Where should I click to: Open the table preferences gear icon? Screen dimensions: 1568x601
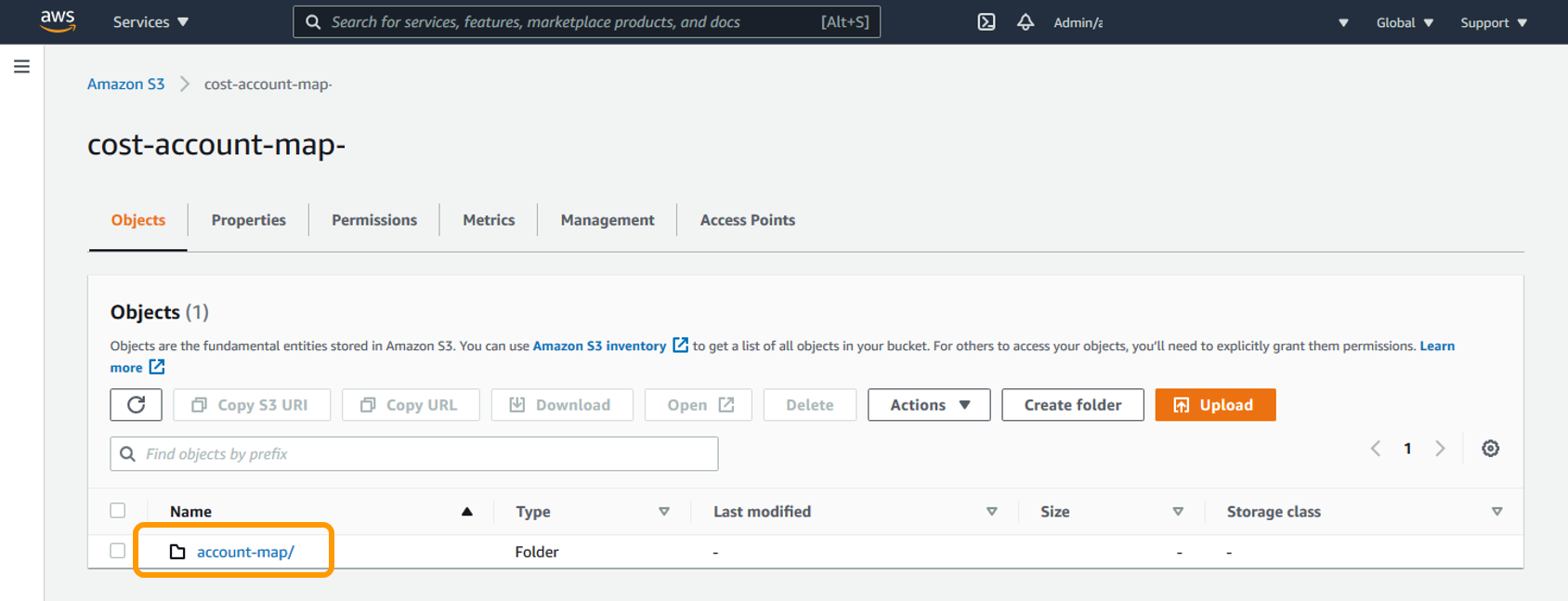point(1491,449)
